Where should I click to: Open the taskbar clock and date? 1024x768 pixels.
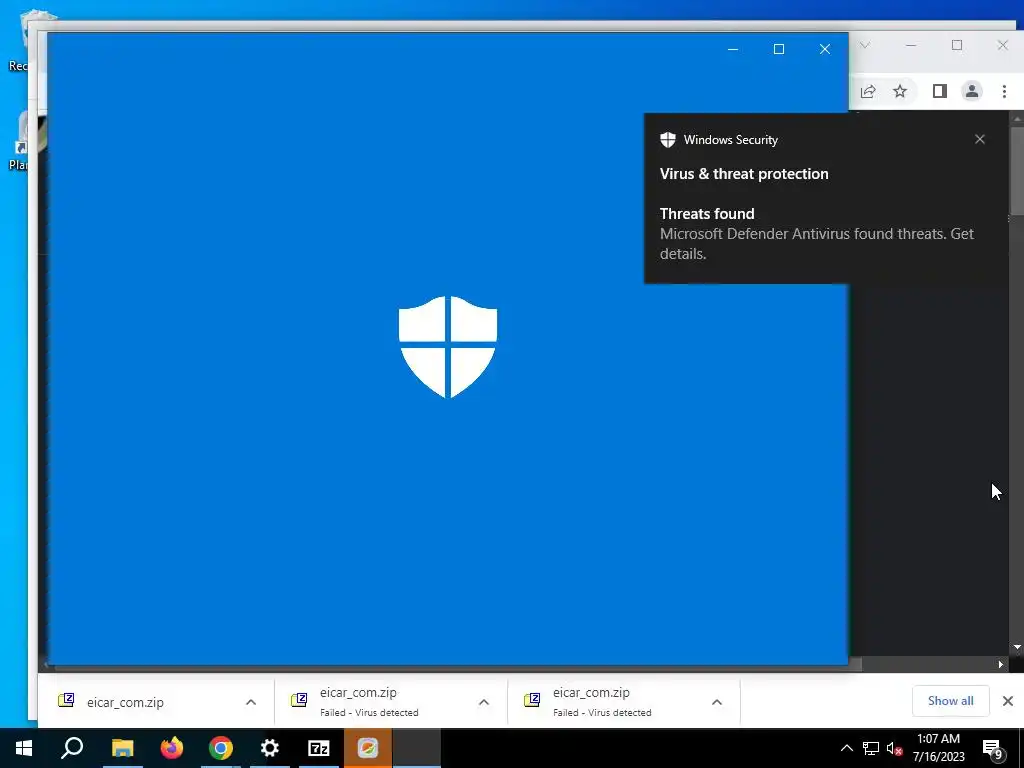tap(938, 748)
